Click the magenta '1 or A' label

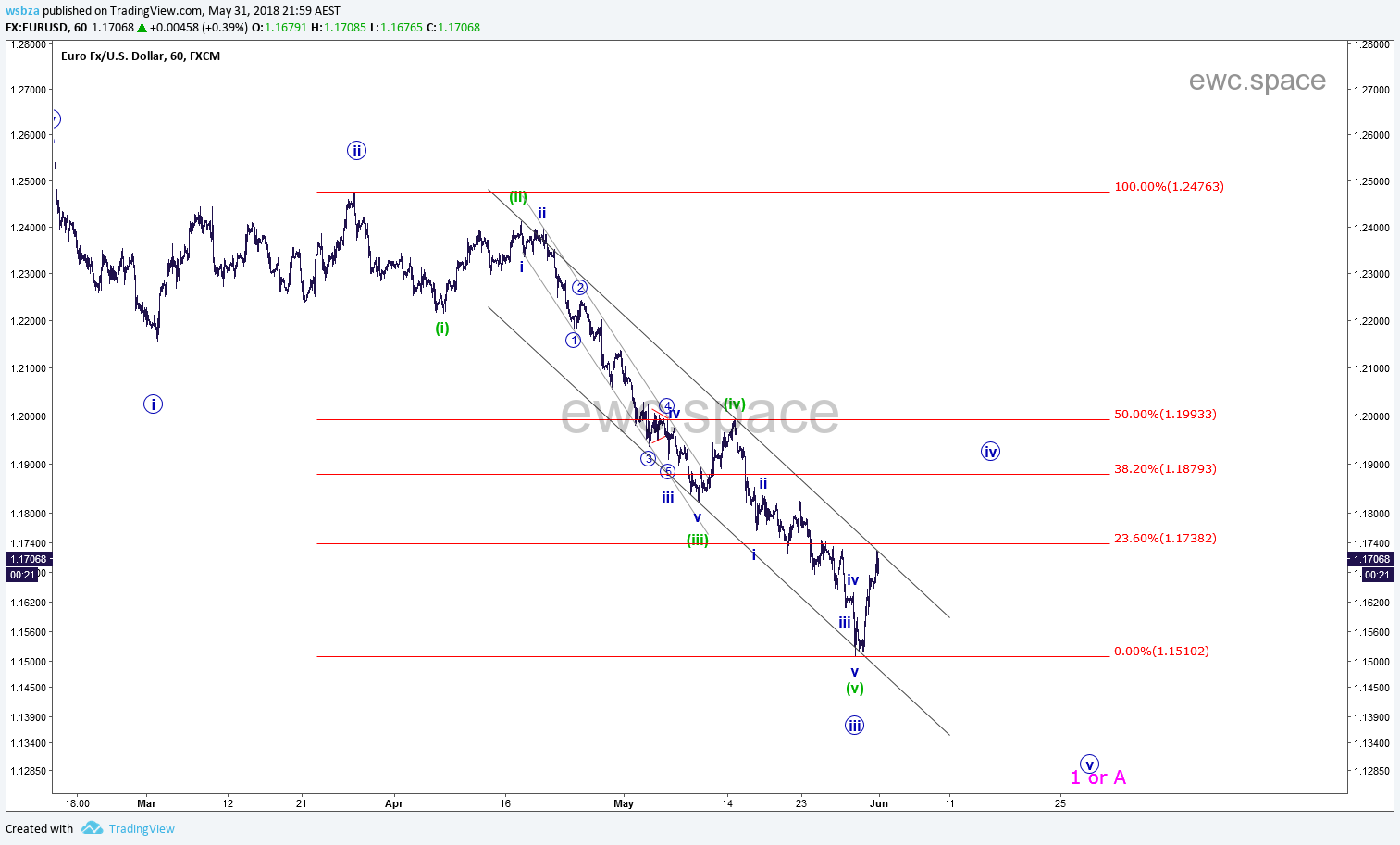point(1098,778)
